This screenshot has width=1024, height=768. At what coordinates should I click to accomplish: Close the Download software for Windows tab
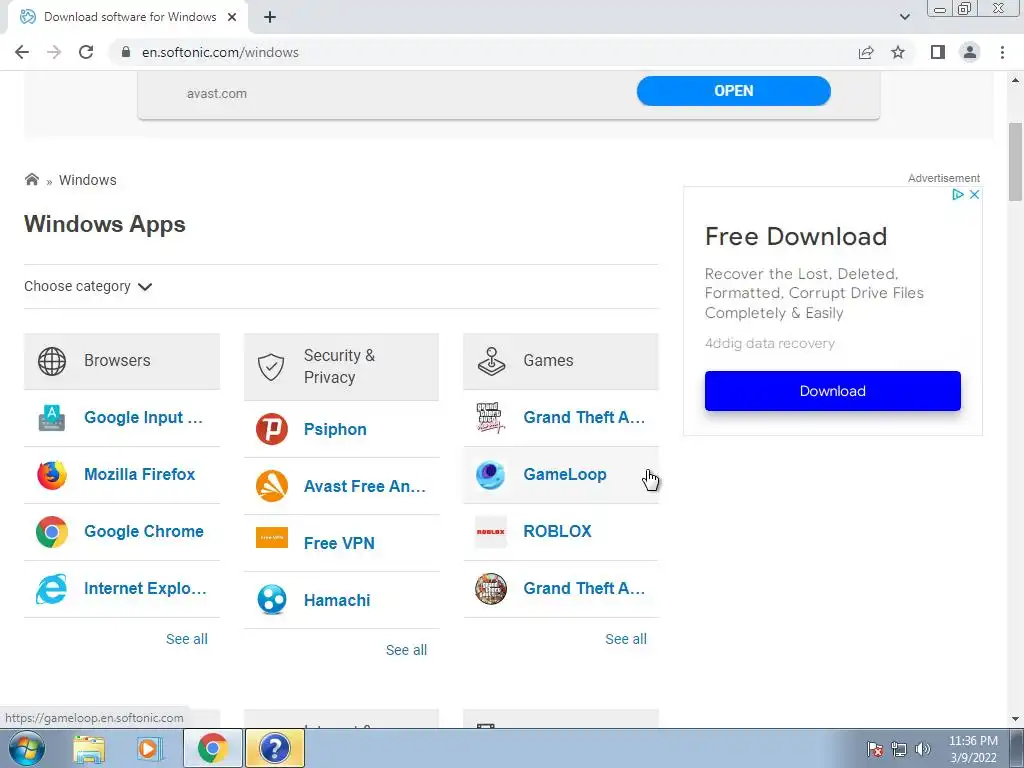point(232,17)
